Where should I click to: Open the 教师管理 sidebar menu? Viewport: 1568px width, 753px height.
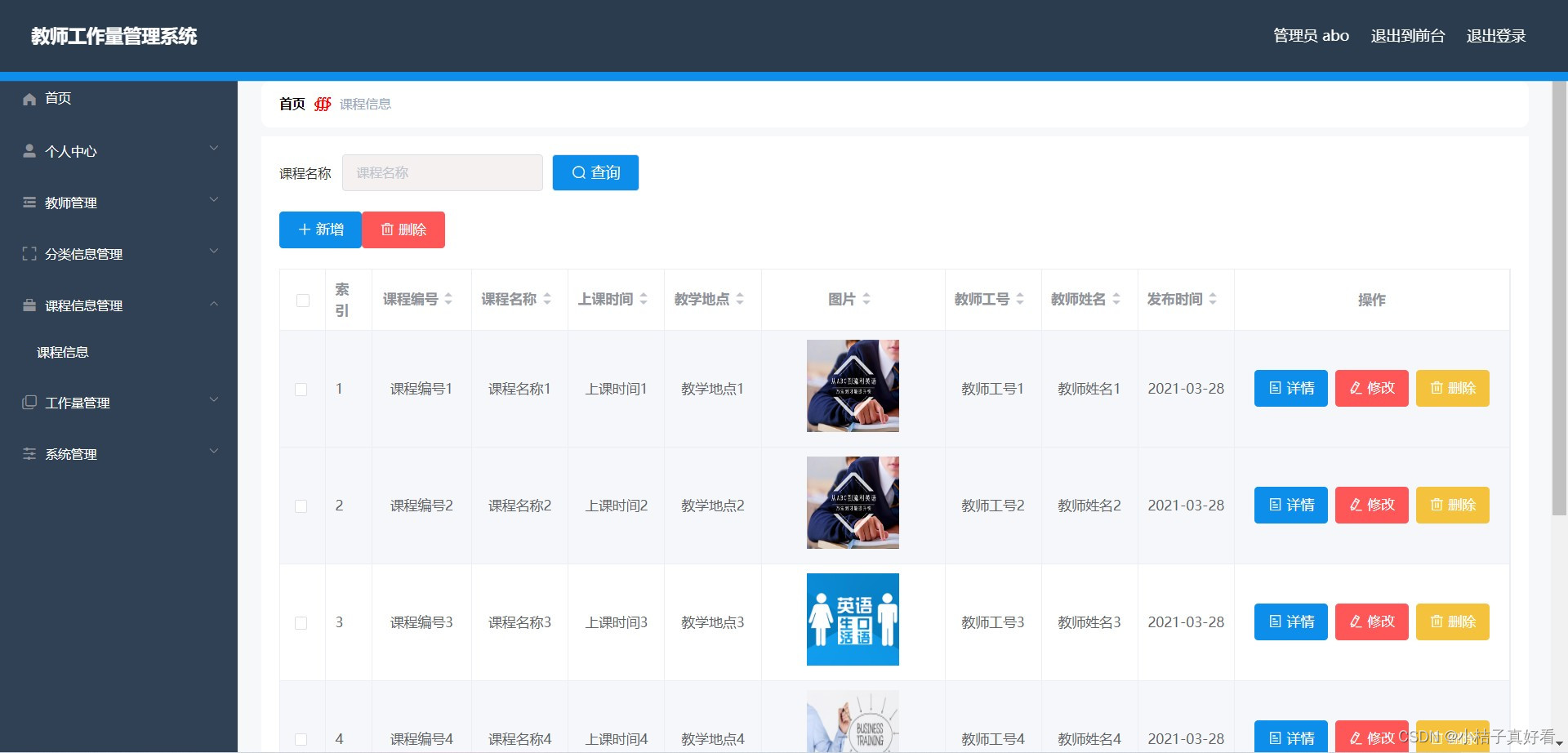(x=118, y=203)
